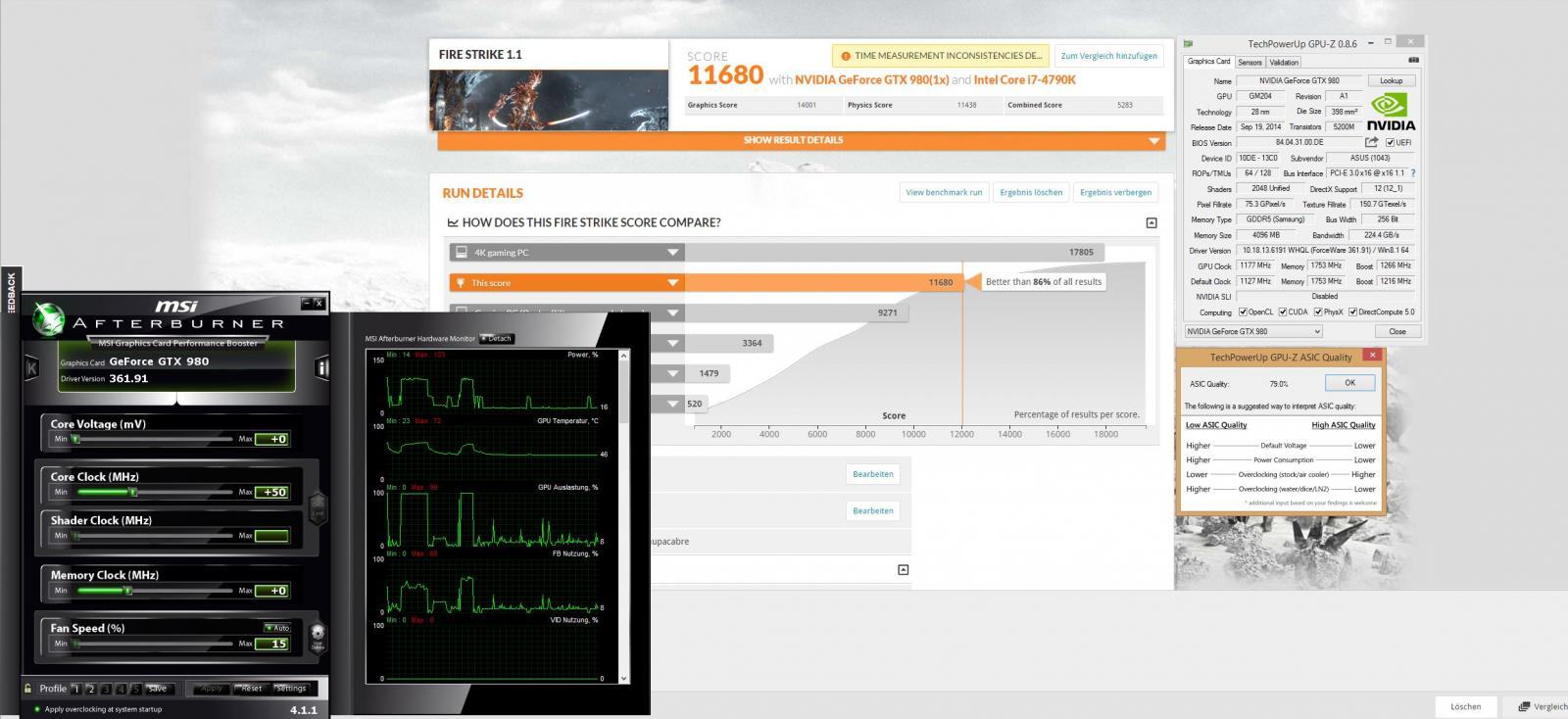Open Afterburner info 'i' side button
Image resolution: width=1568 pixels, height=719 pixels.
coord(322,368)
